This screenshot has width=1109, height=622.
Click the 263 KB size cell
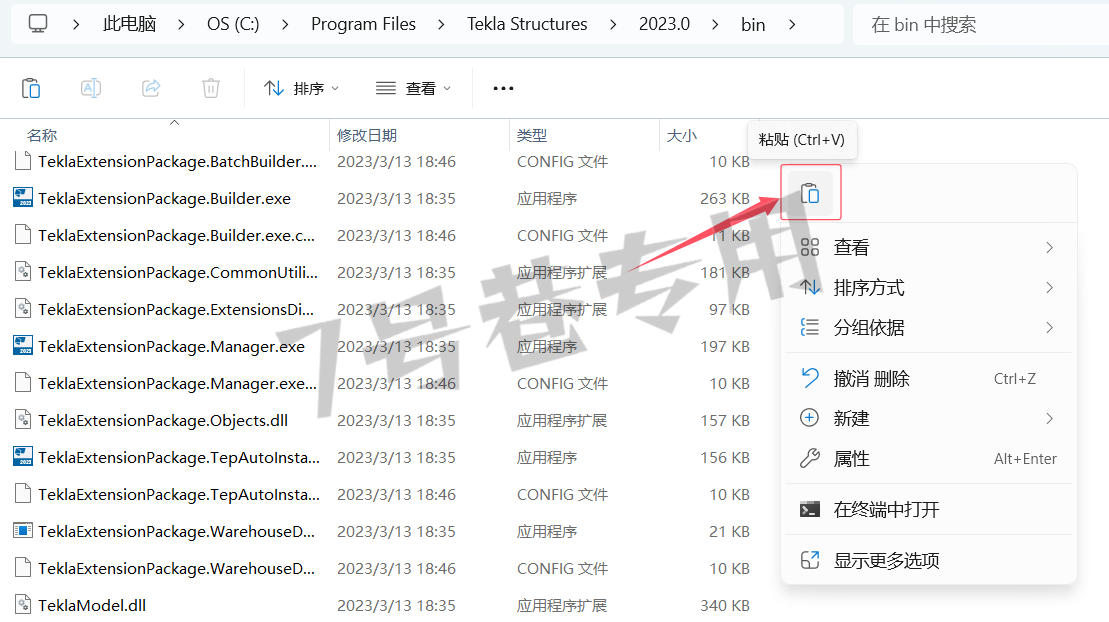[x=724, y=199]
